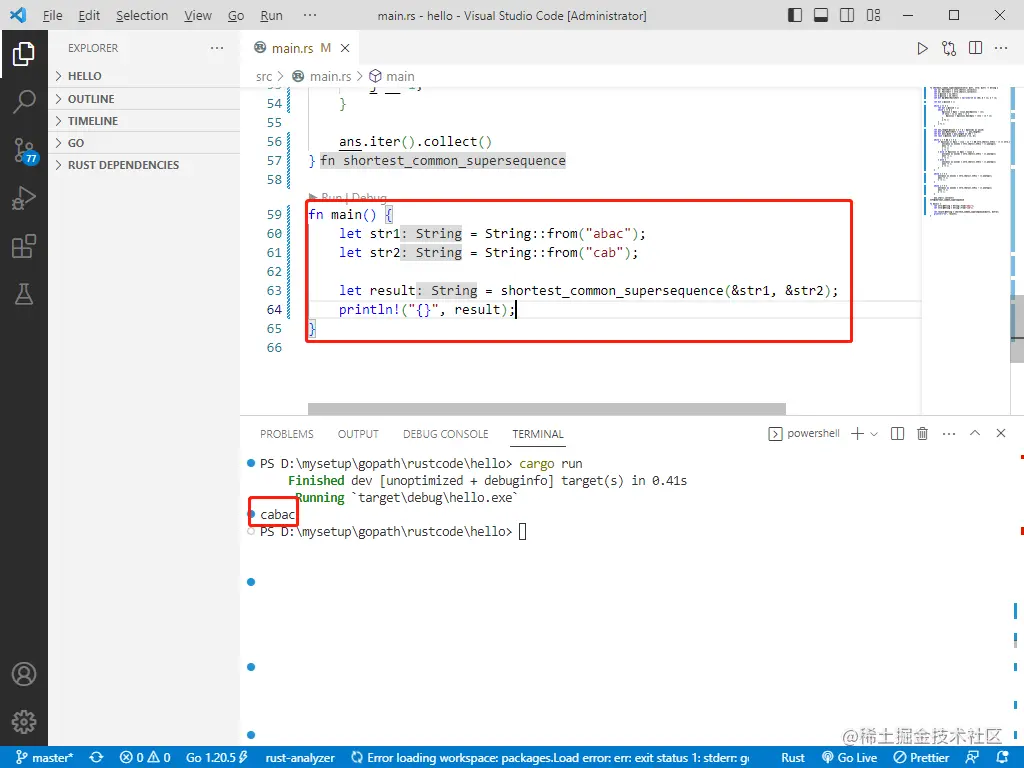This screenshot has height=768, width=1024.
Task: Select the TERMINAL tab
Action: click(x=537, y=434)
